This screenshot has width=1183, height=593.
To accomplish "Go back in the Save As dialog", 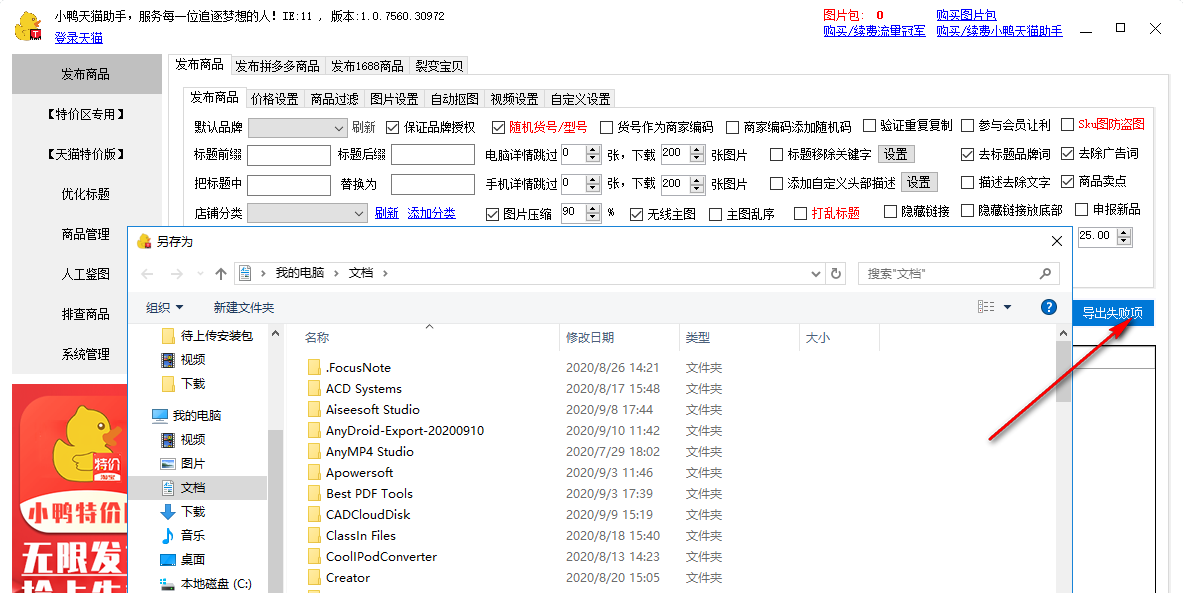I will pyautogui.click(x=148, y=274).
